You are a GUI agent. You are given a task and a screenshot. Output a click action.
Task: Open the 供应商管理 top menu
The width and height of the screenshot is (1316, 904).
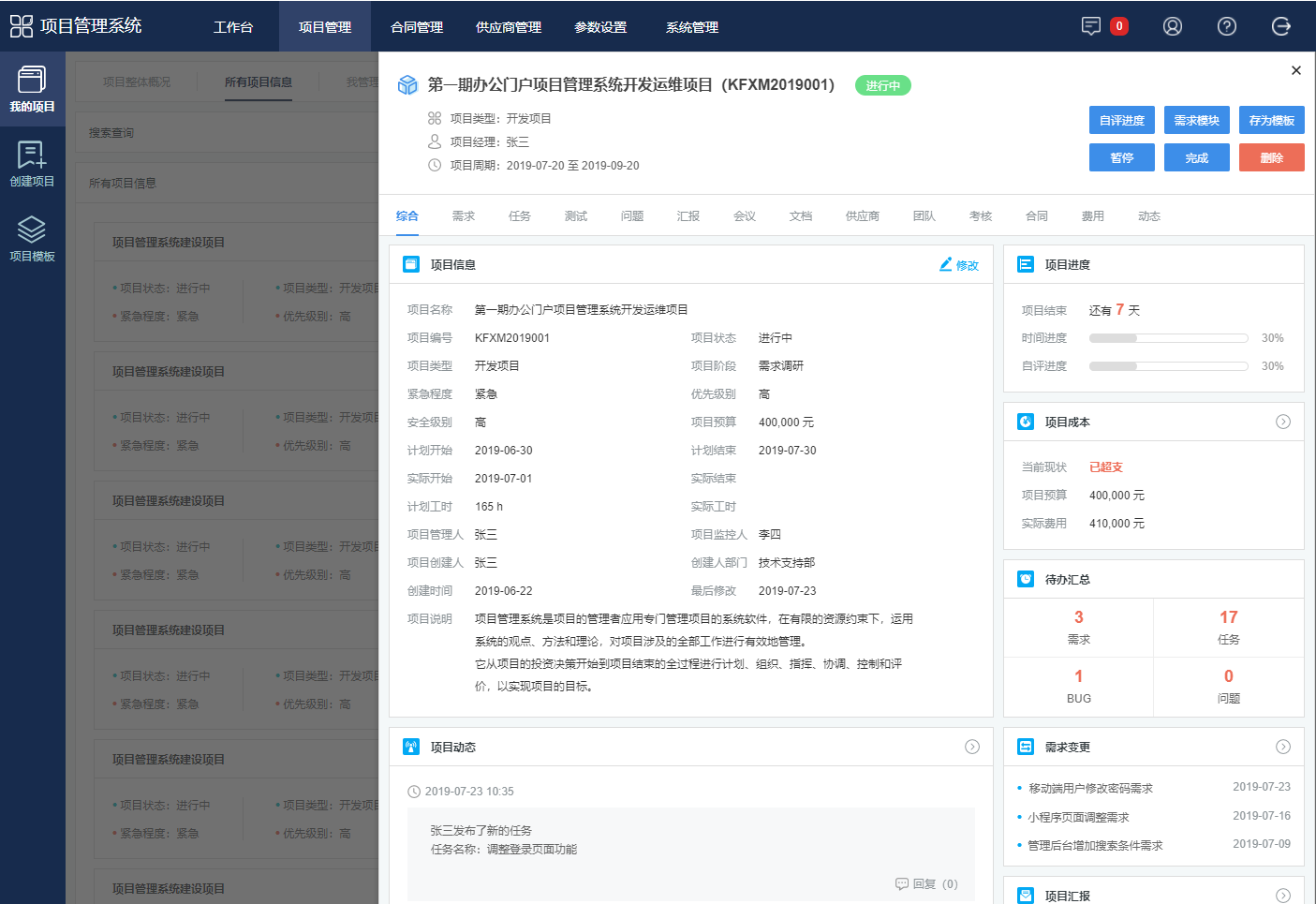point(509,26)
